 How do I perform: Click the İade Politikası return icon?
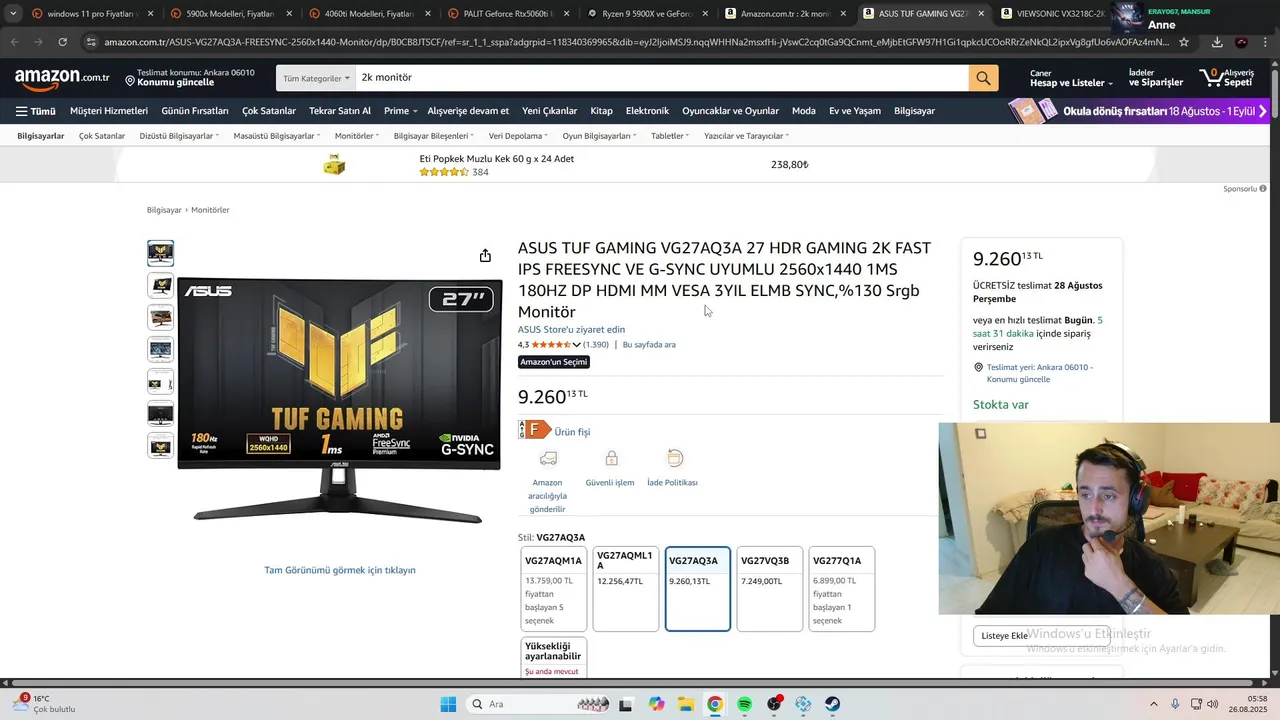[x=675, y=458]
